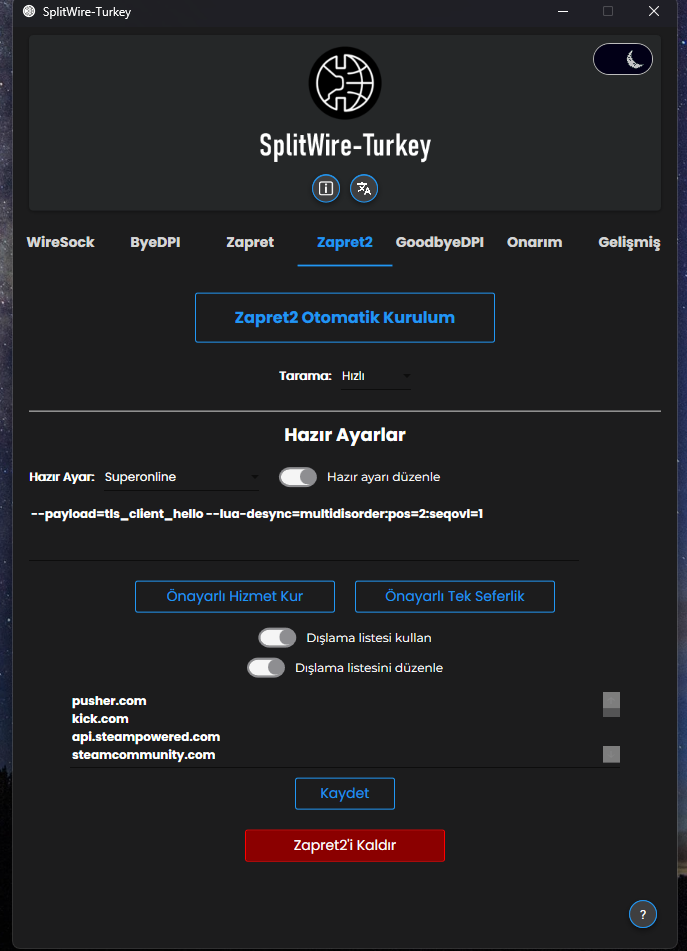The height and width of the screenshot is (951, 687).
Task: Click the Kaydet button
Action: tap(344, 793)
